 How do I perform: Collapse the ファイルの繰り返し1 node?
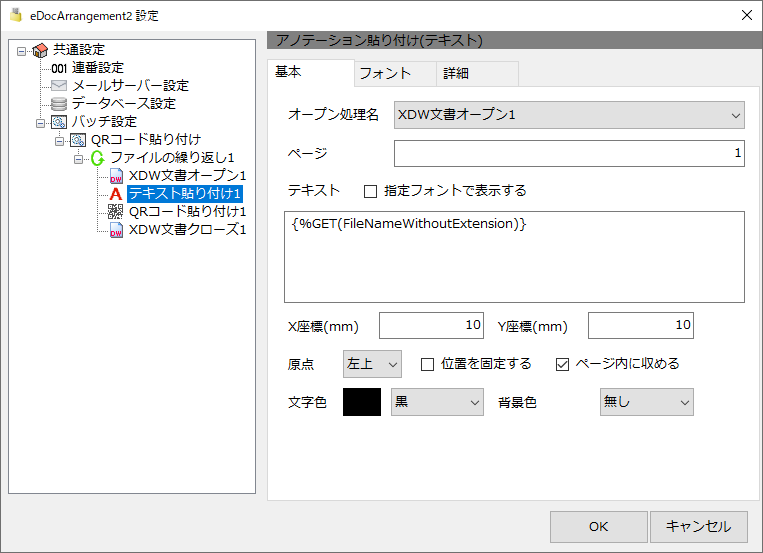tap(78, 159)
